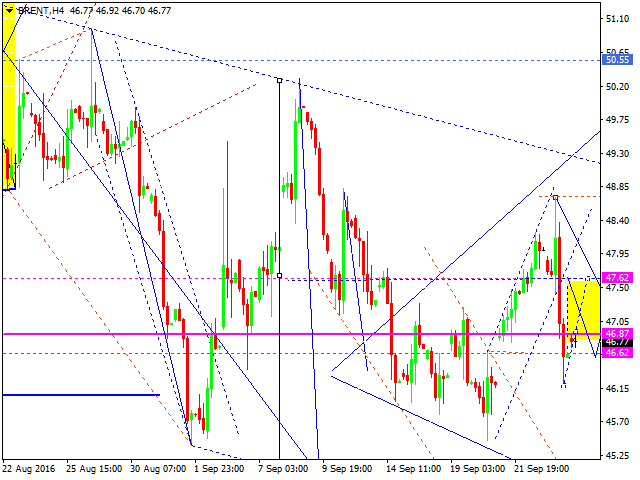Click the 21 Sep 19:00 time label
Image resolution: width=640 pixels, height=480 pixels.
(x=542, y=469)
